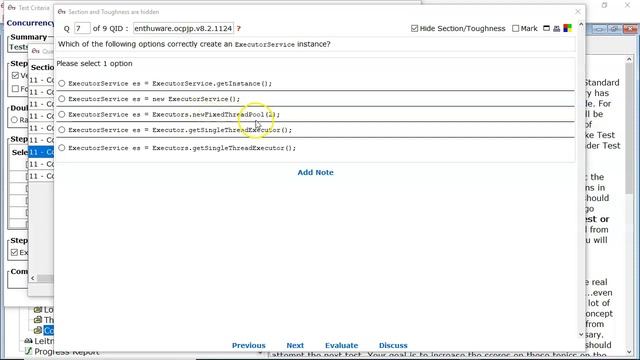
Task: Click the question dialog scroll-down arrow
Action: point(581,334)
